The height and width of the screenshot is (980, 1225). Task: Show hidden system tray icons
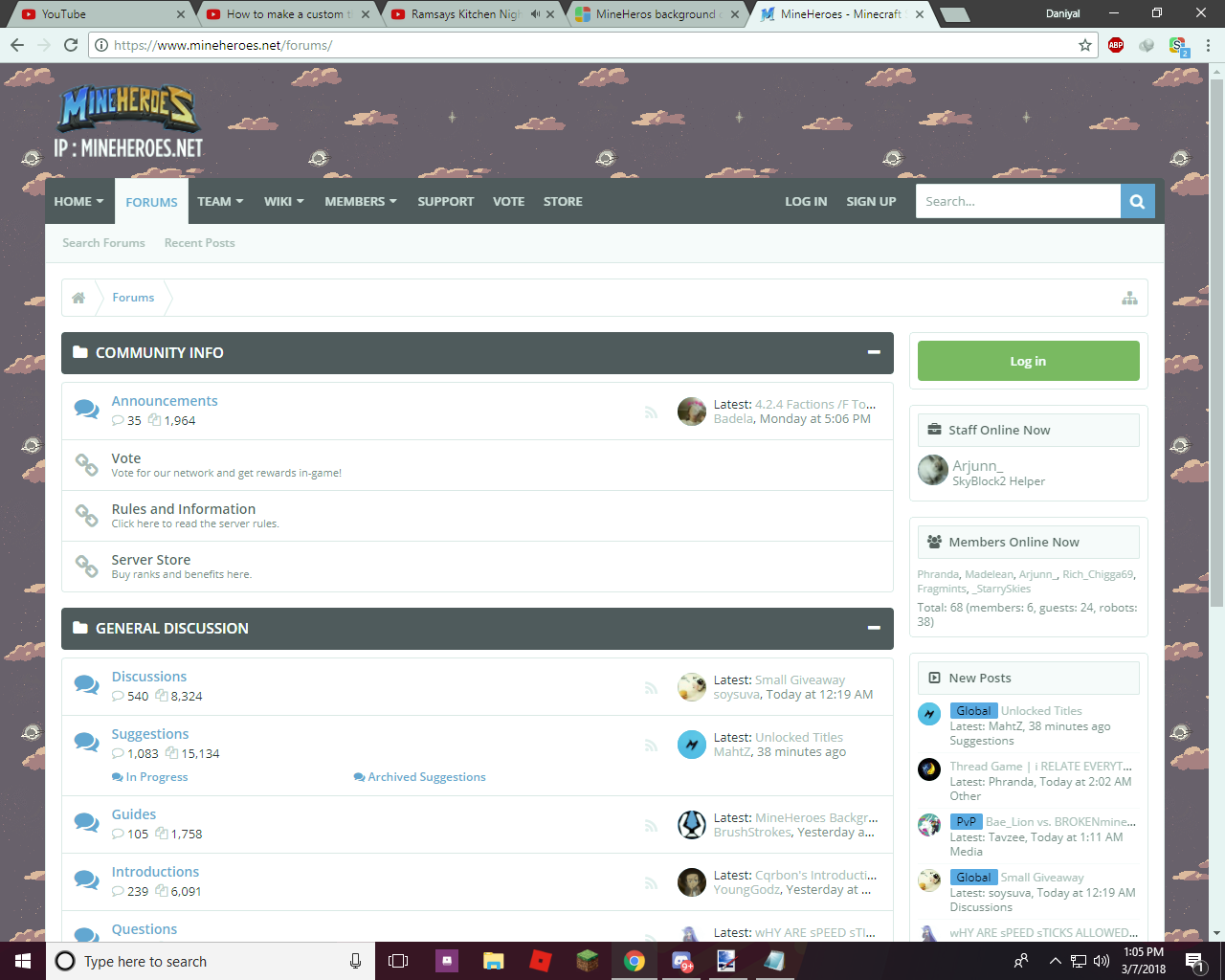(1055, 961)
